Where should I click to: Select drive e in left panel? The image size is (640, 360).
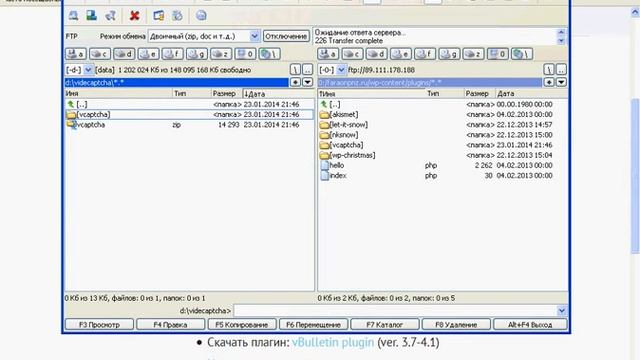[148, 54]
